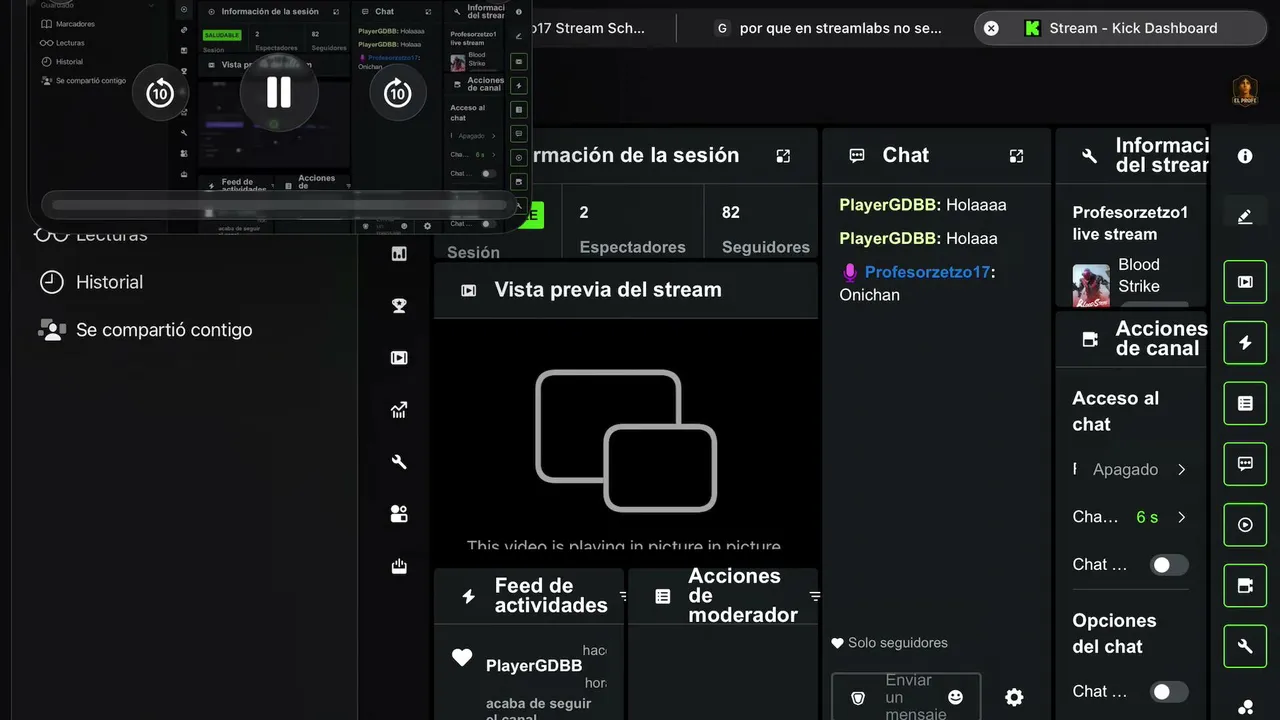Click the 'Solo seguidores' label
1280x720 pixels.
tap(897, 643)
